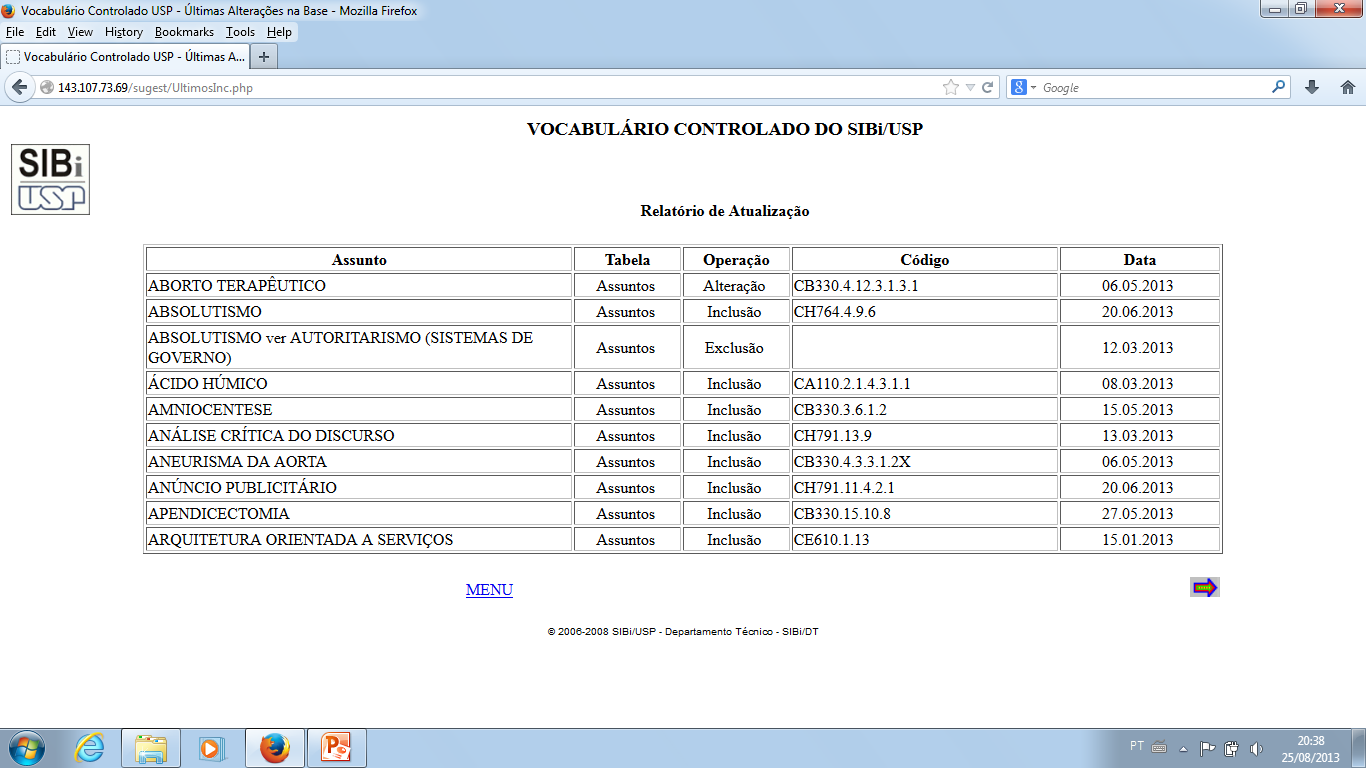Screen dimensions: 1366x768
Task: Click the Relatório de Atualização heading
Action: (725, 211)
